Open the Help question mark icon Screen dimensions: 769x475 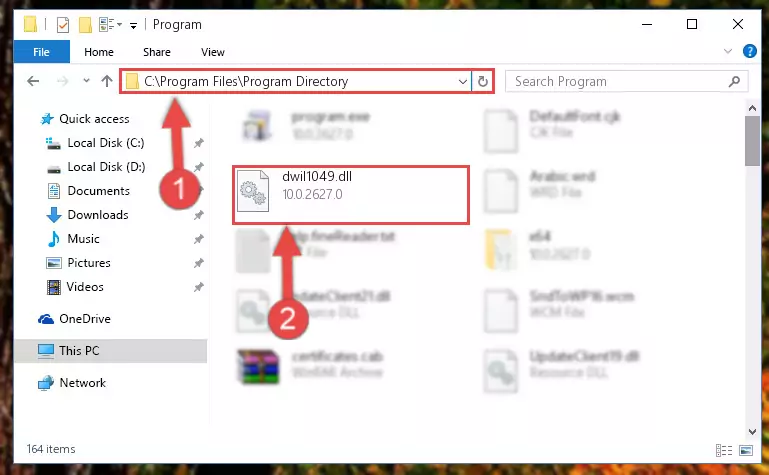pyautogui.click(x=749, y=51)
